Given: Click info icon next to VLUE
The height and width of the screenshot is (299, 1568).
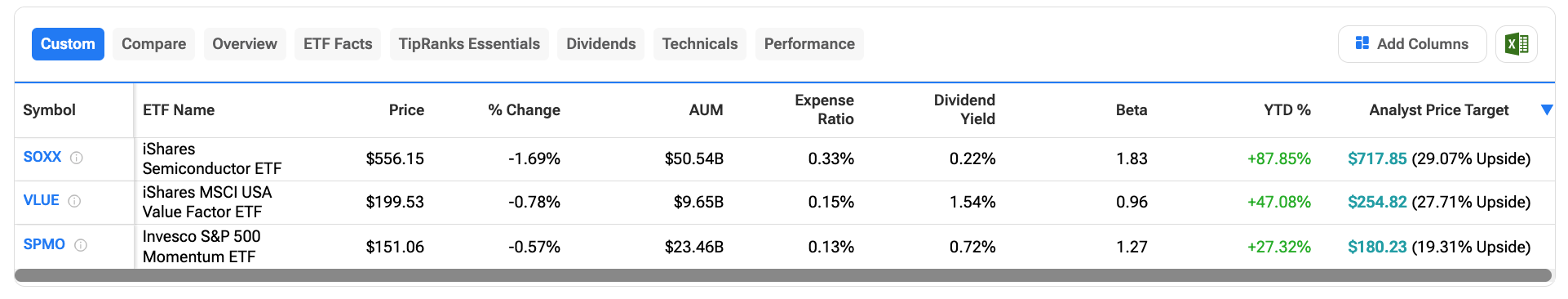Looking at the screenshot, I should pyautogui.click(x=74, y=201).
